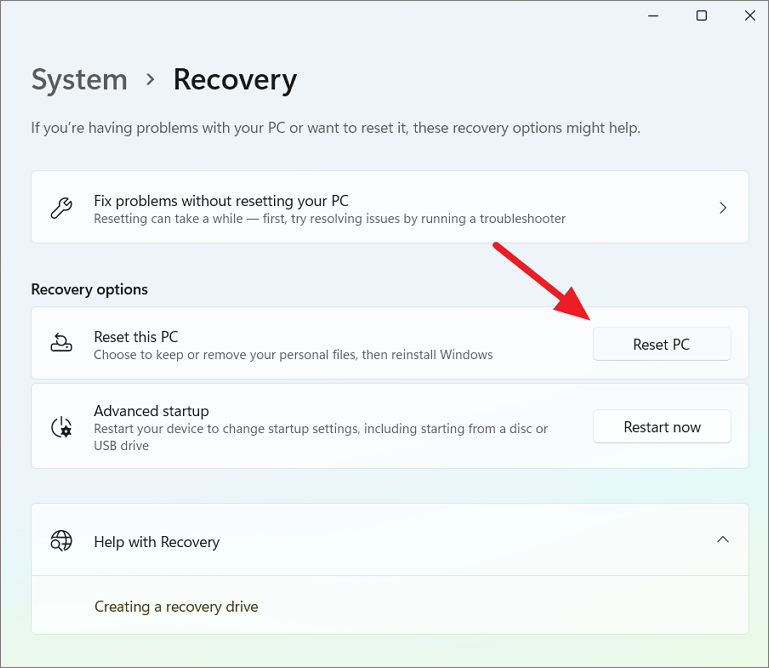The image size is (769, 668).
Task: Collapse the Help with Recovery section
Action: [x=722, y=540]
